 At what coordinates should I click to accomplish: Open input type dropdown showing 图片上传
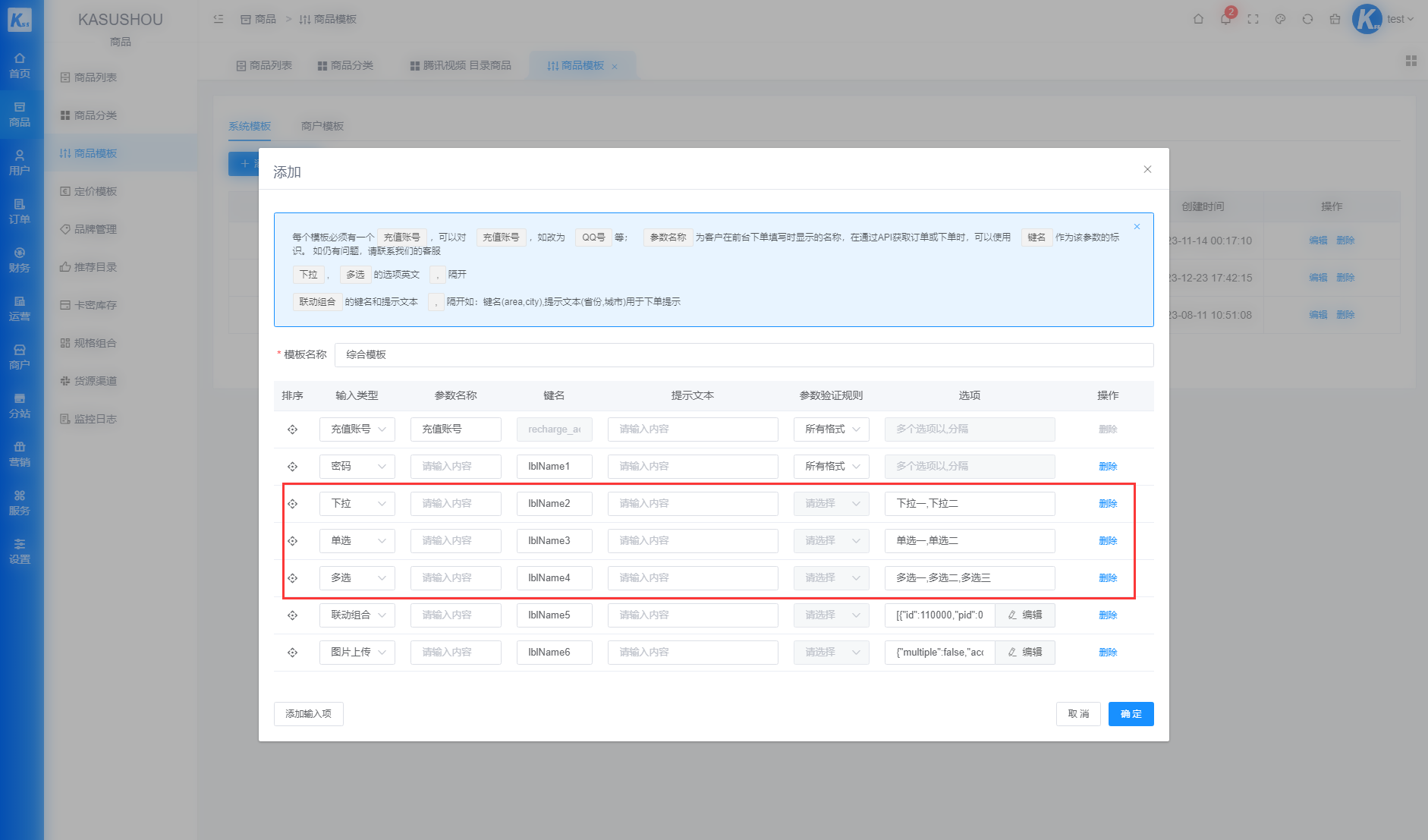(357, 653)
